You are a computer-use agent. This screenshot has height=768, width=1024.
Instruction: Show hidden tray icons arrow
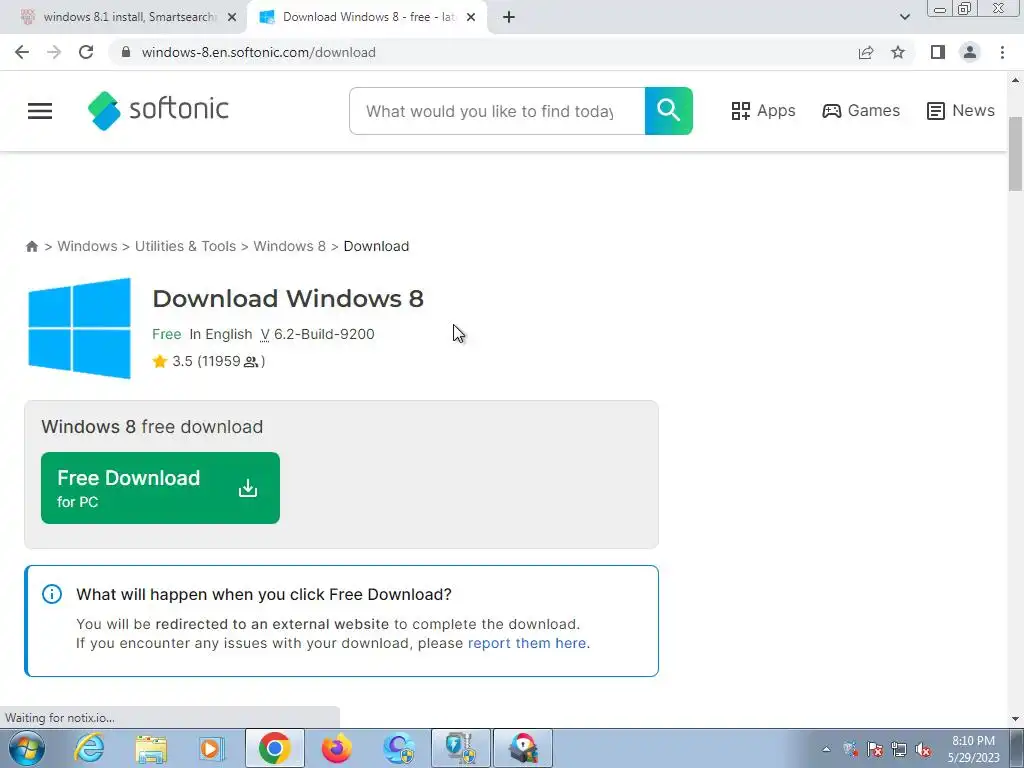[826, 749]
